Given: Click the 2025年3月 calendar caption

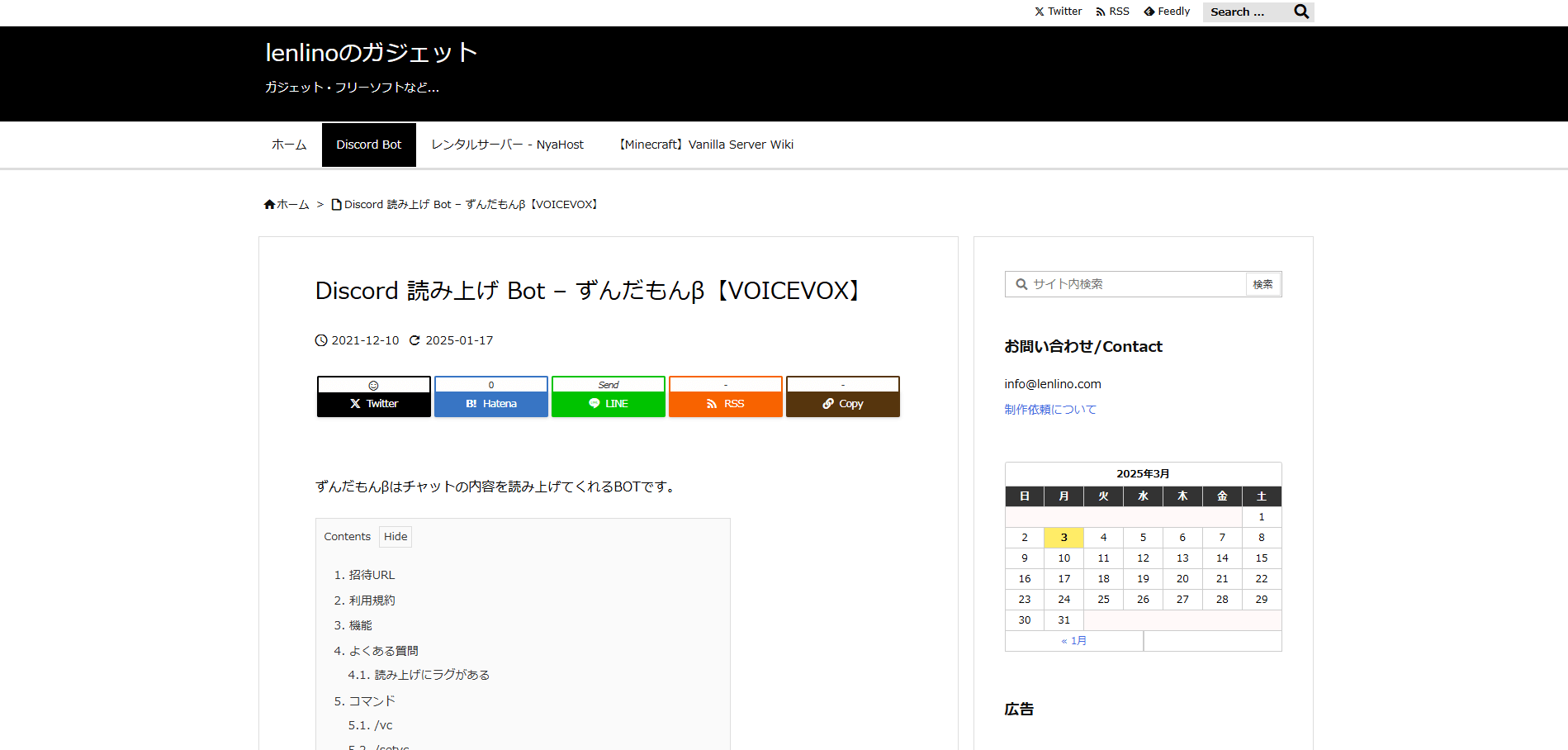Looking at the screenshot, I should click(x=1143, y=474).
